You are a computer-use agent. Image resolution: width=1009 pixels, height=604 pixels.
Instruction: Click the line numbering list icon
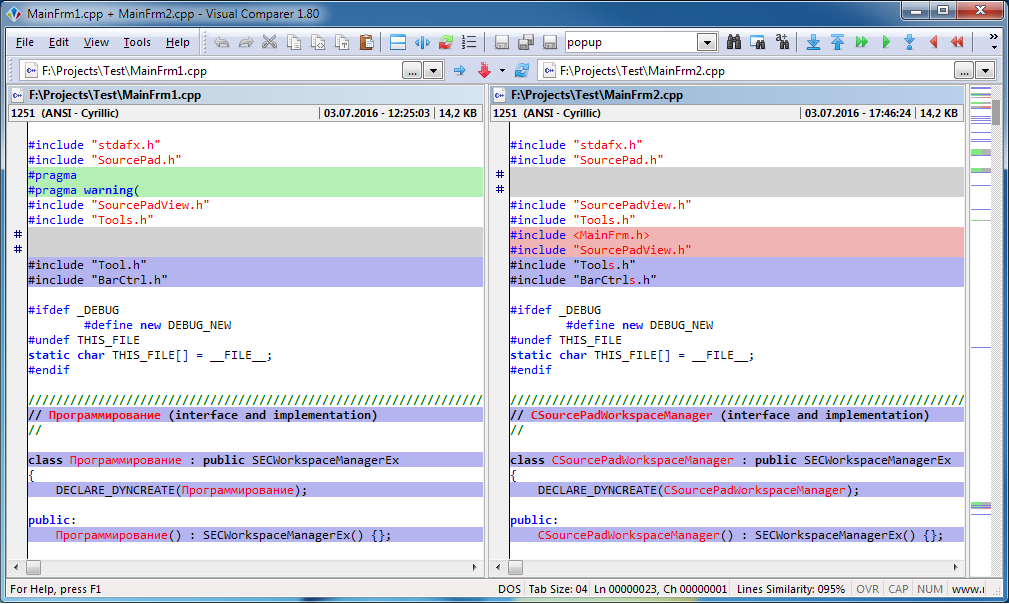point(470,43)
